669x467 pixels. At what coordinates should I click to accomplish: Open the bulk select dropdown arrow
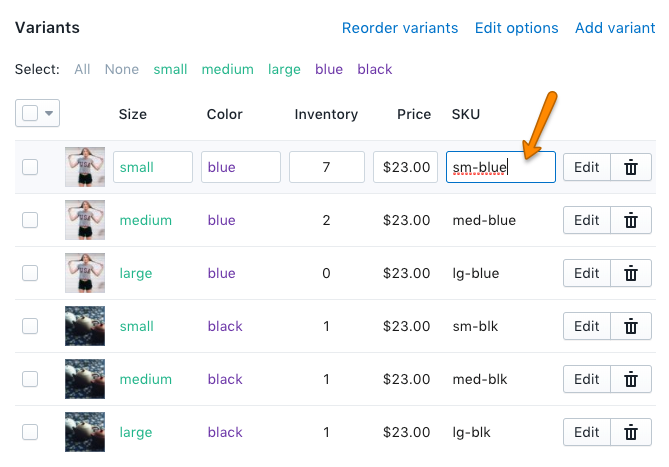click(x=48, y=114)
